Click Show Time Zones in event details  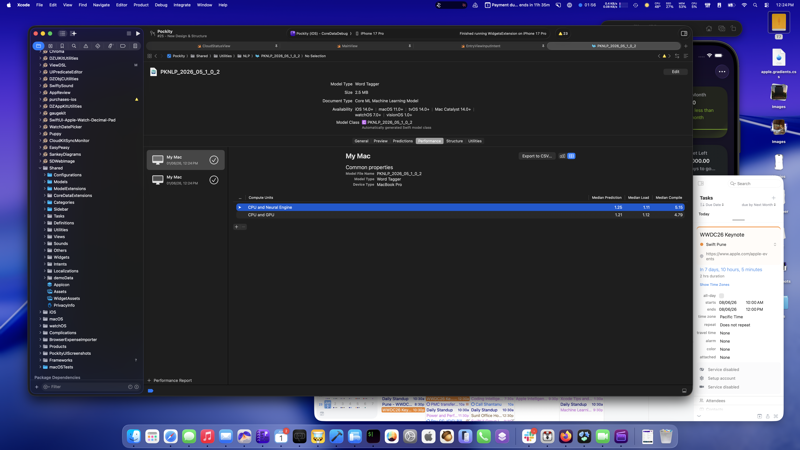pos(714,285)
